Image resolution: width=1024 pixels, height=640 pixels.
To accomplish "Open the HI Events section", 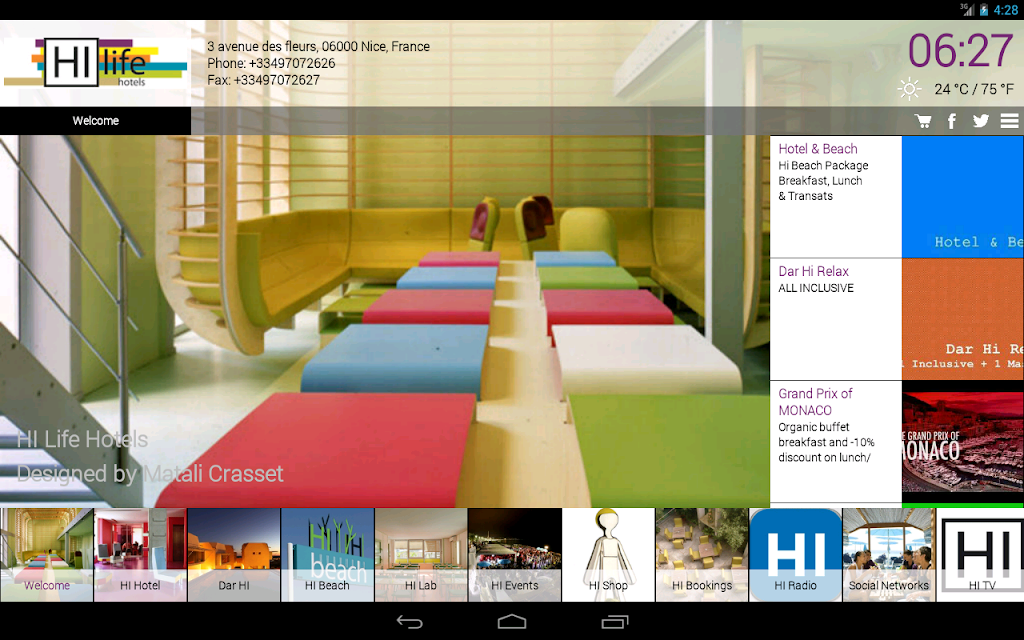I will [515, 554].
